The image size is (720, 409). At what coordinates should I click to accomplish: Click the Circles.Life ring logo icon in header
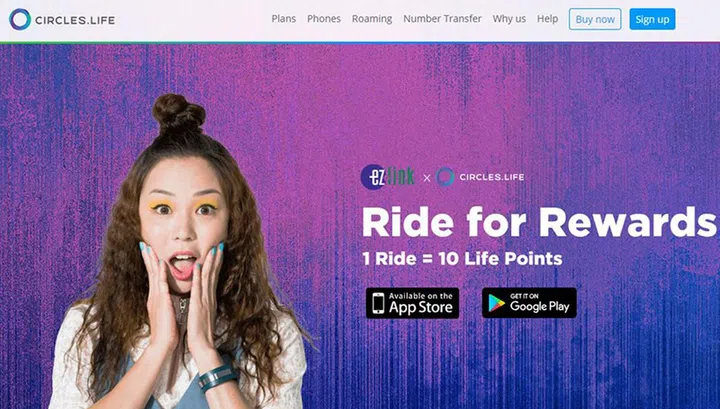pos(20,19)
